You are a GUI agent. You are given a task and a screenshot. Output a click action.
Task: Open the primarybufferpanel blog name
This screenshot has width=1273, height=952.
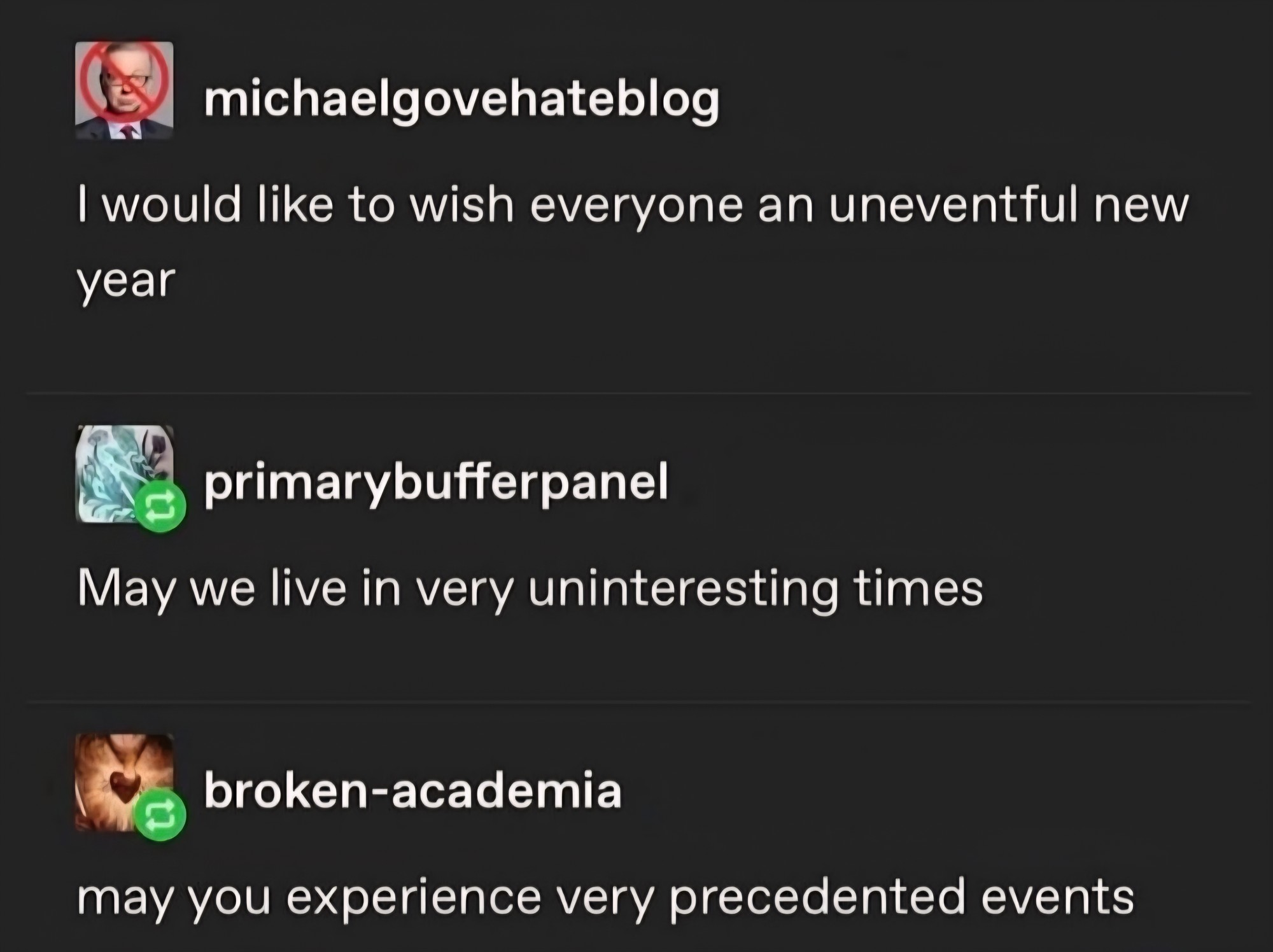coord(436,482)
